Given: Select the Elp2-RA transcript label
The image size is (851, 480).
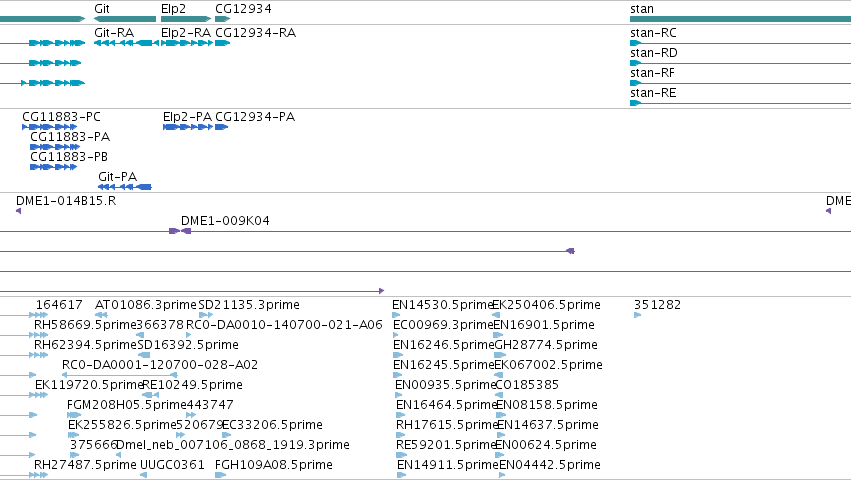Looking at the screenshot, I should 186,33.
